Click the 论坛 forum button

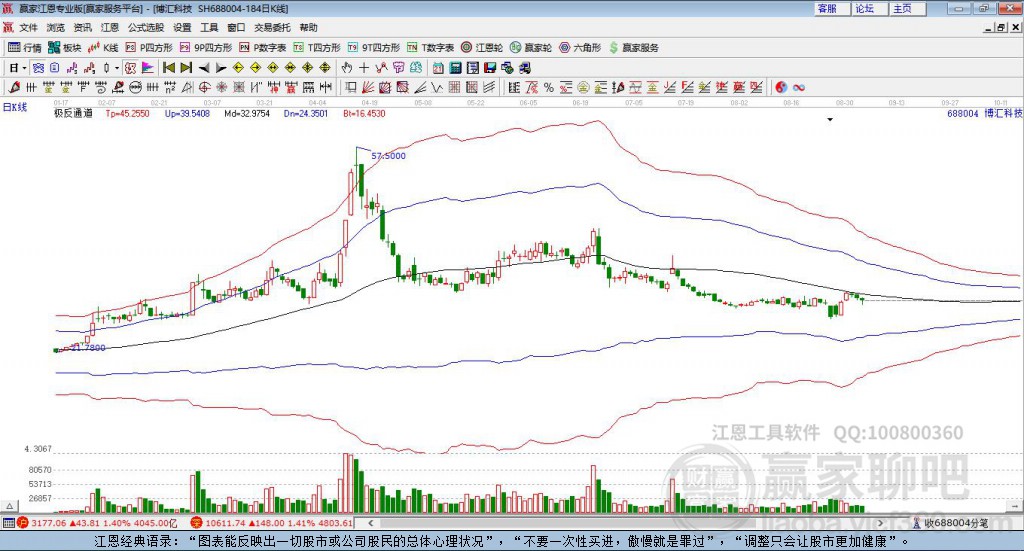point(869,8)
